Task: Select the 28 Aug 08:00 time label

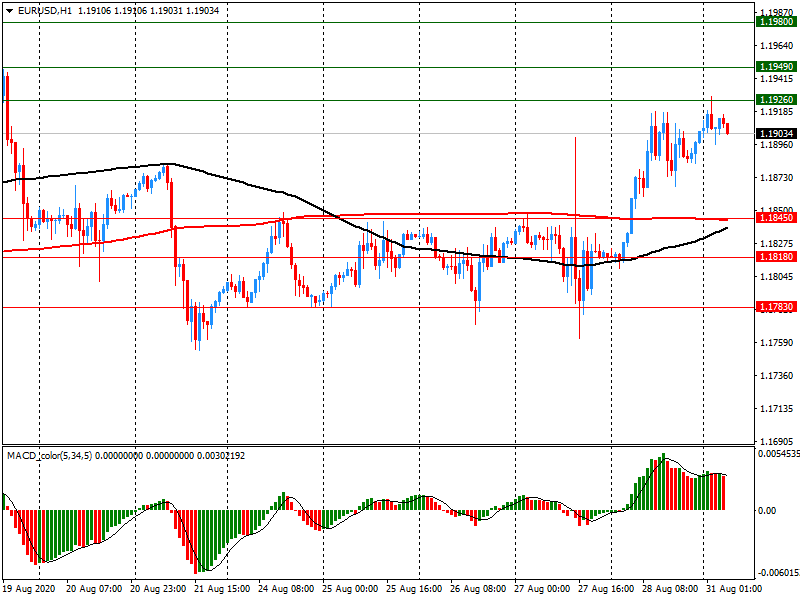Action: tap(670, 590)
